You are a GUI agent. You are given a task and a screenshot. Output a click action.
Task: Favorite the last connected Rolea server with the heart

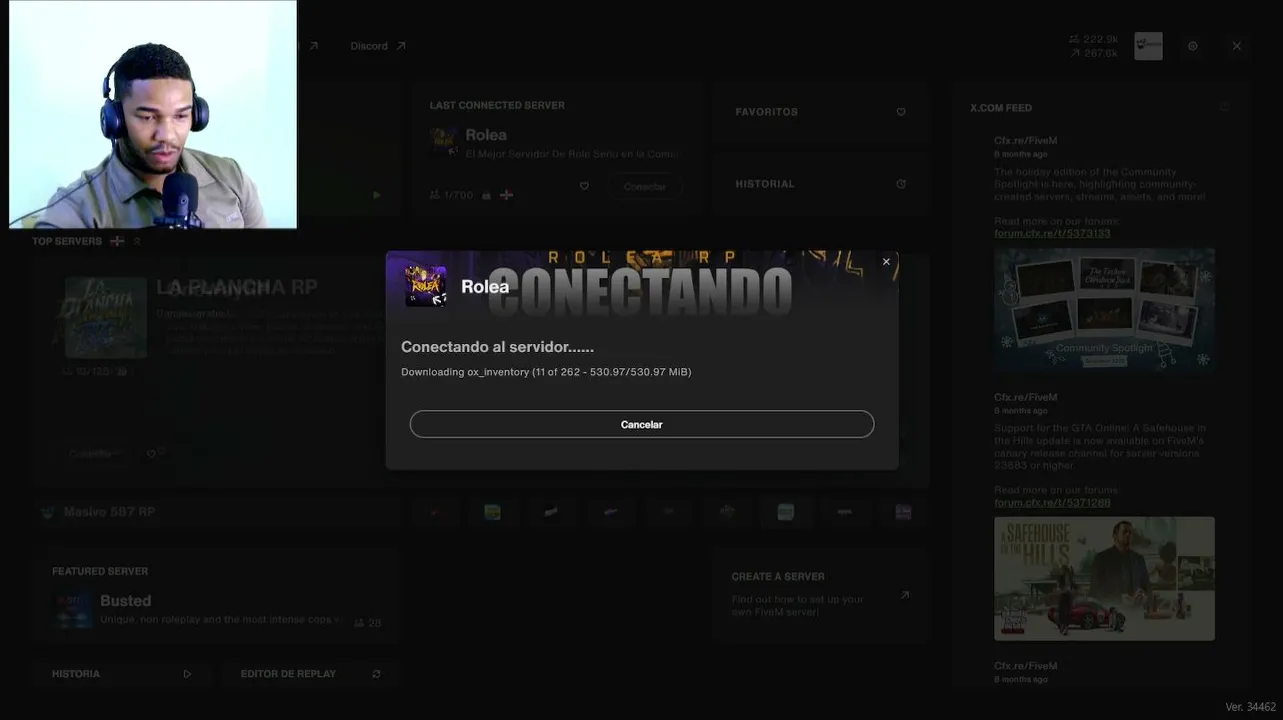(584, 186)
